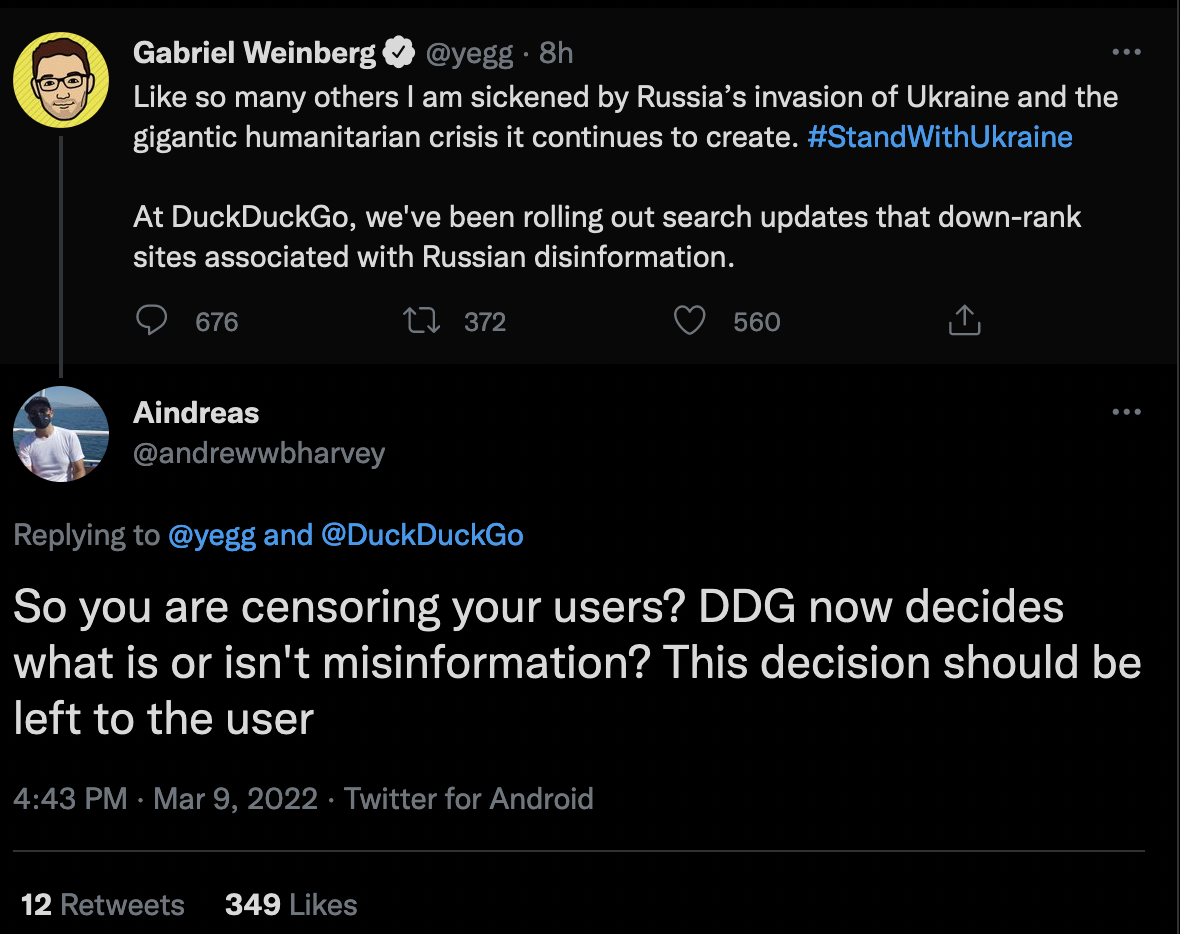Like Gabriel Weinberg's tweet via heart icon
The height and width of the screenshot is (934, 1180).
[689, 321]
